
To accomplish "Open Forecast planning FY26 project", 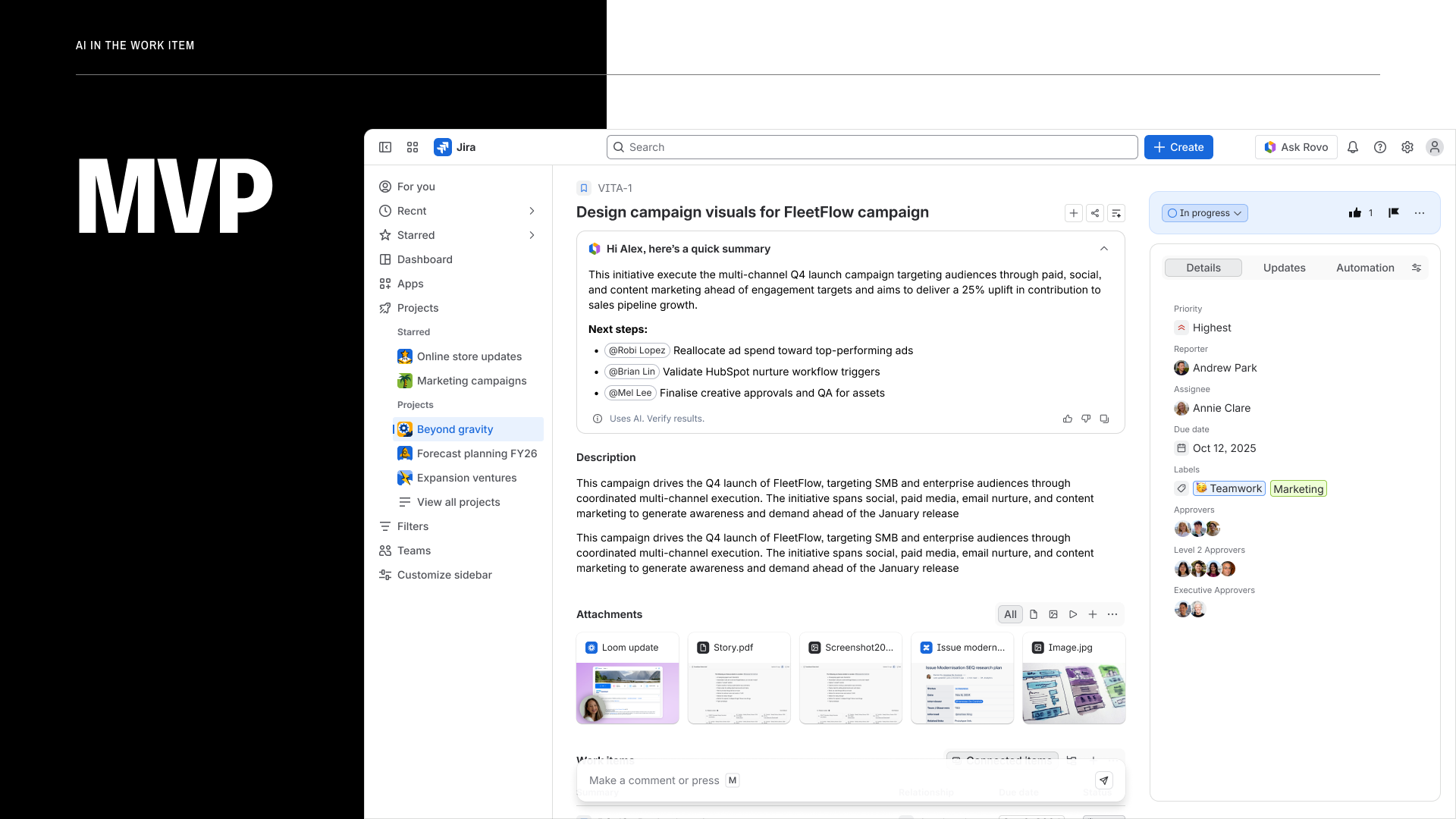I will click(x=469, y=453).
